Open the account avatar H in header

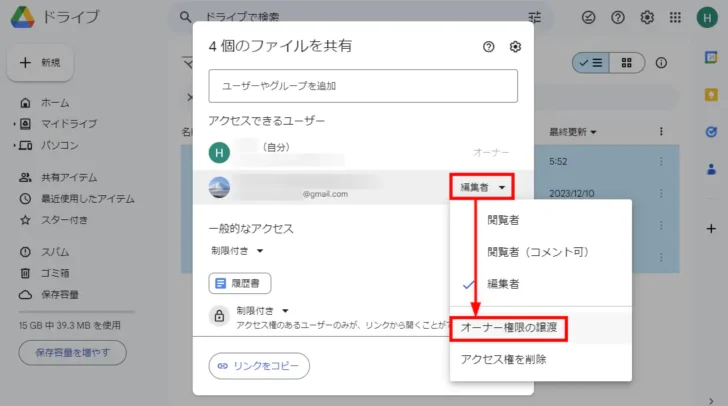[707, 18]
